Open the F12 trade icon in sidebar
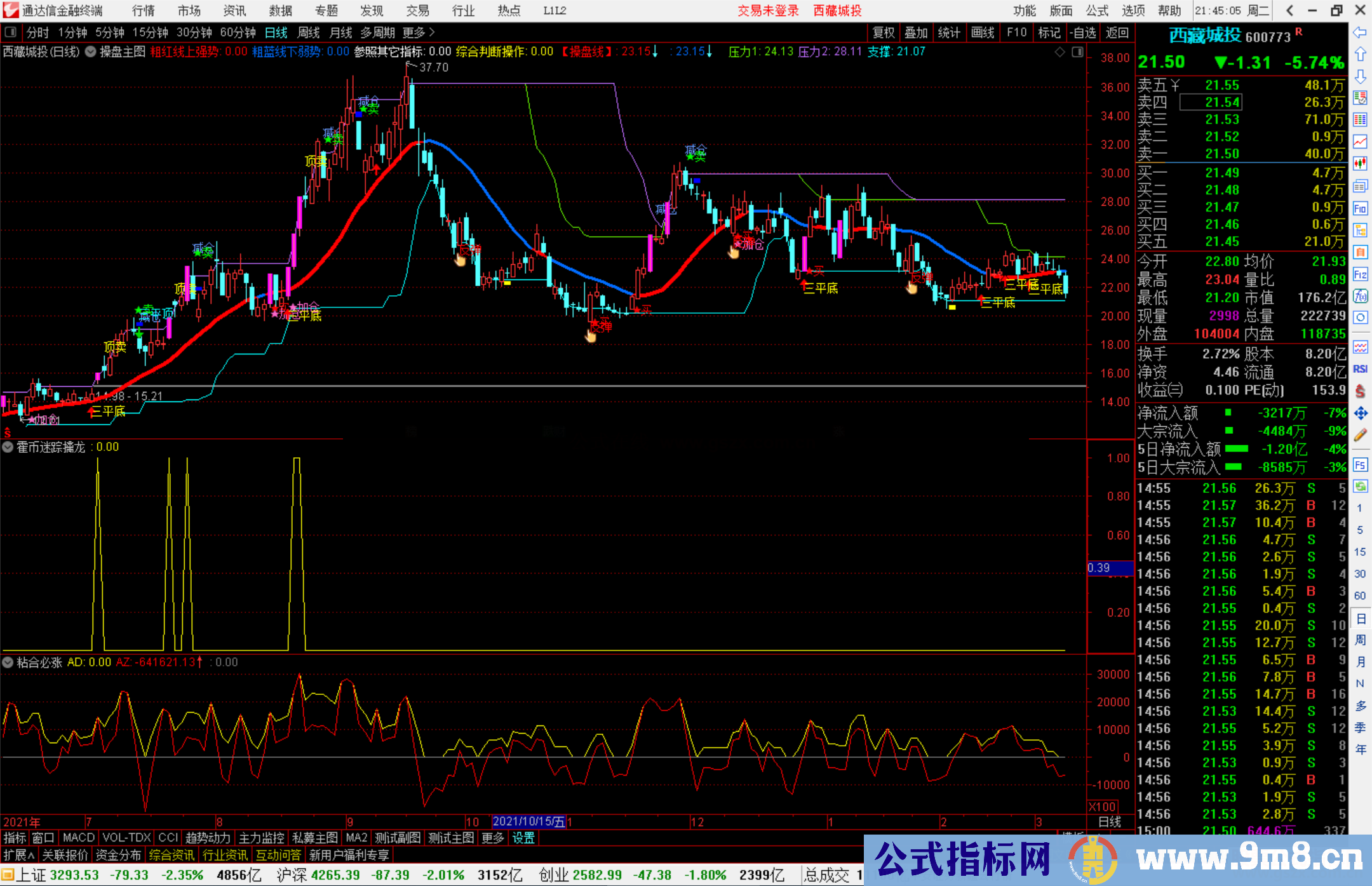The image size is (1372, 886). click(x=1360, y=274)
